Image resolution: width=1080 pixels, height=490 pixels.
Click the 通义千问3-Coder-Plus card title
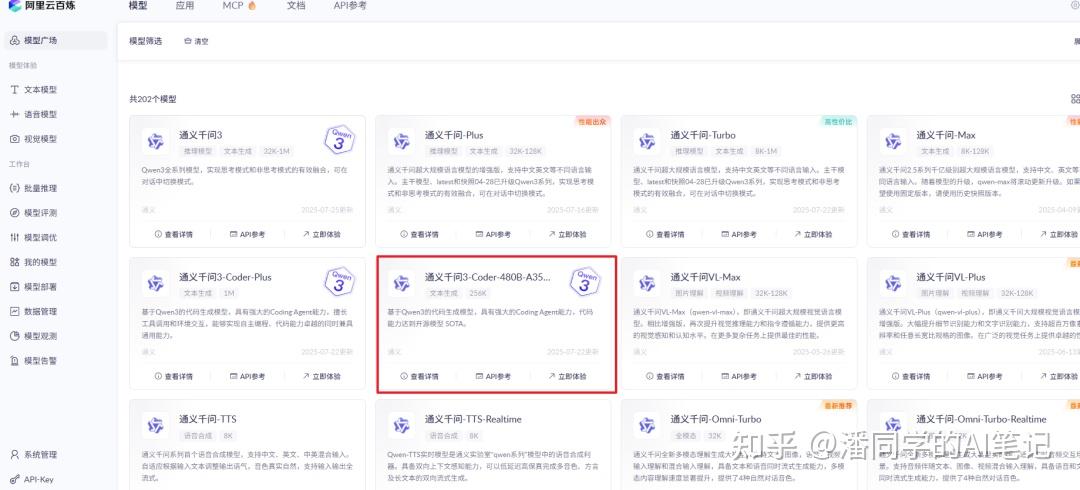(225, 277)
